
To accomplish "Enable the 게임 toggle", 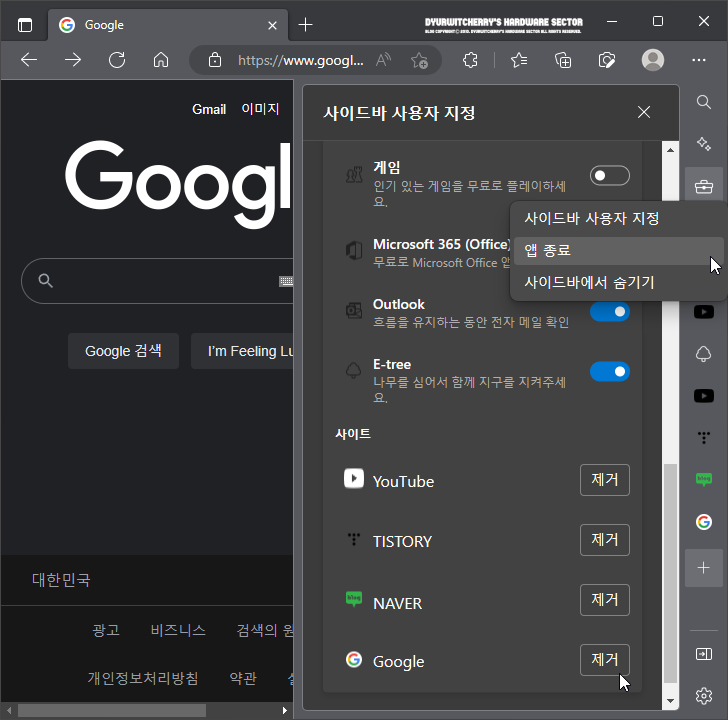I will coord(610,175).
